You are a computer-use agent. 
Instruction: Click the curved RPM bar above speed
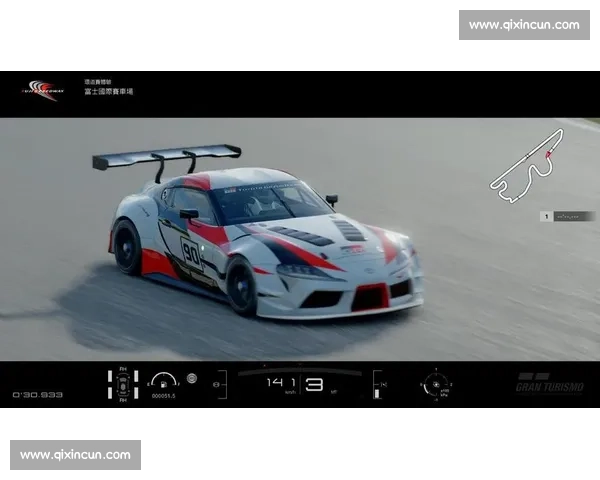pos(299,371)
